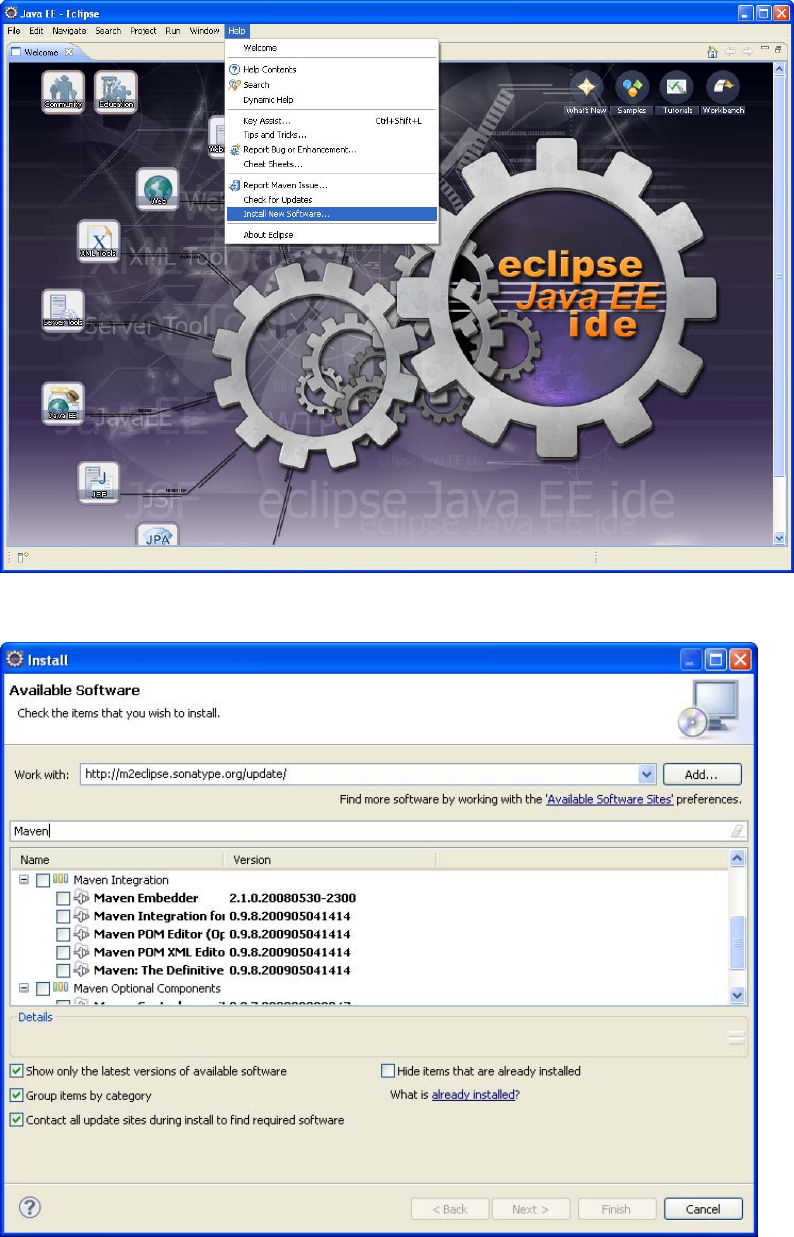Choose Key Assist menu item
The height and width of the screenshot is (1237, 794).
coord(331,121)
